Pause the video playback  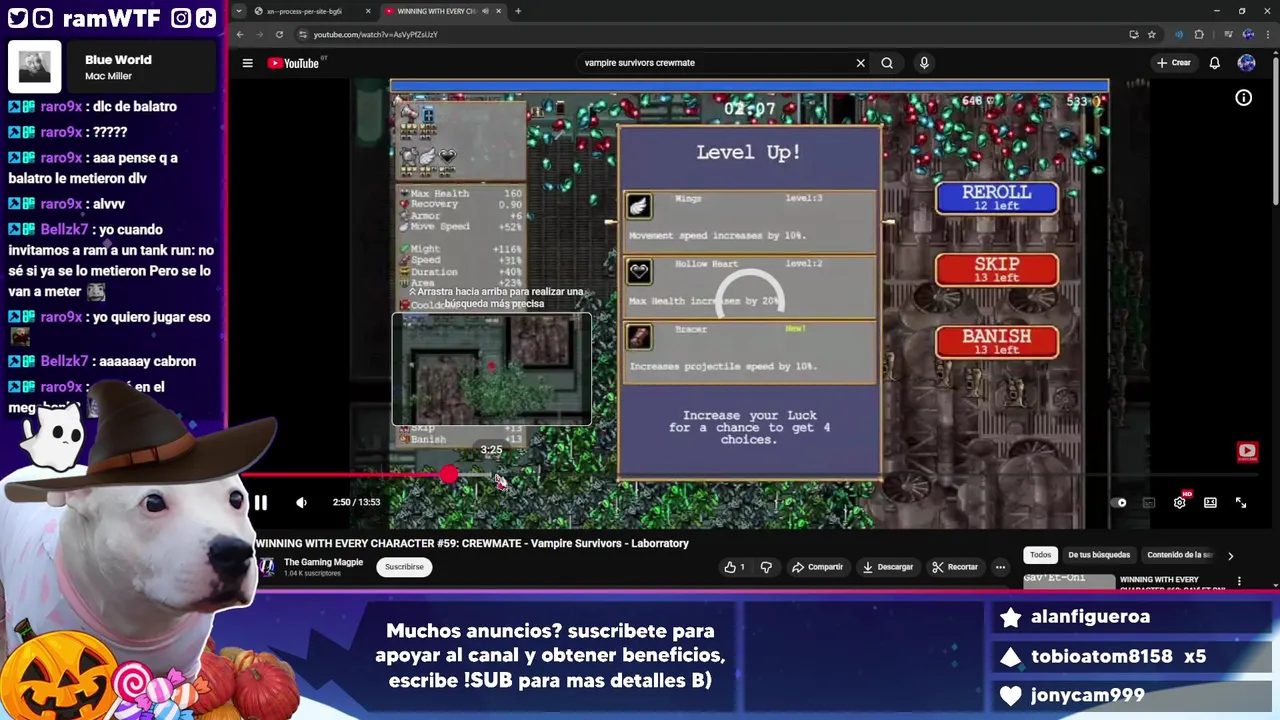[260, 503]
